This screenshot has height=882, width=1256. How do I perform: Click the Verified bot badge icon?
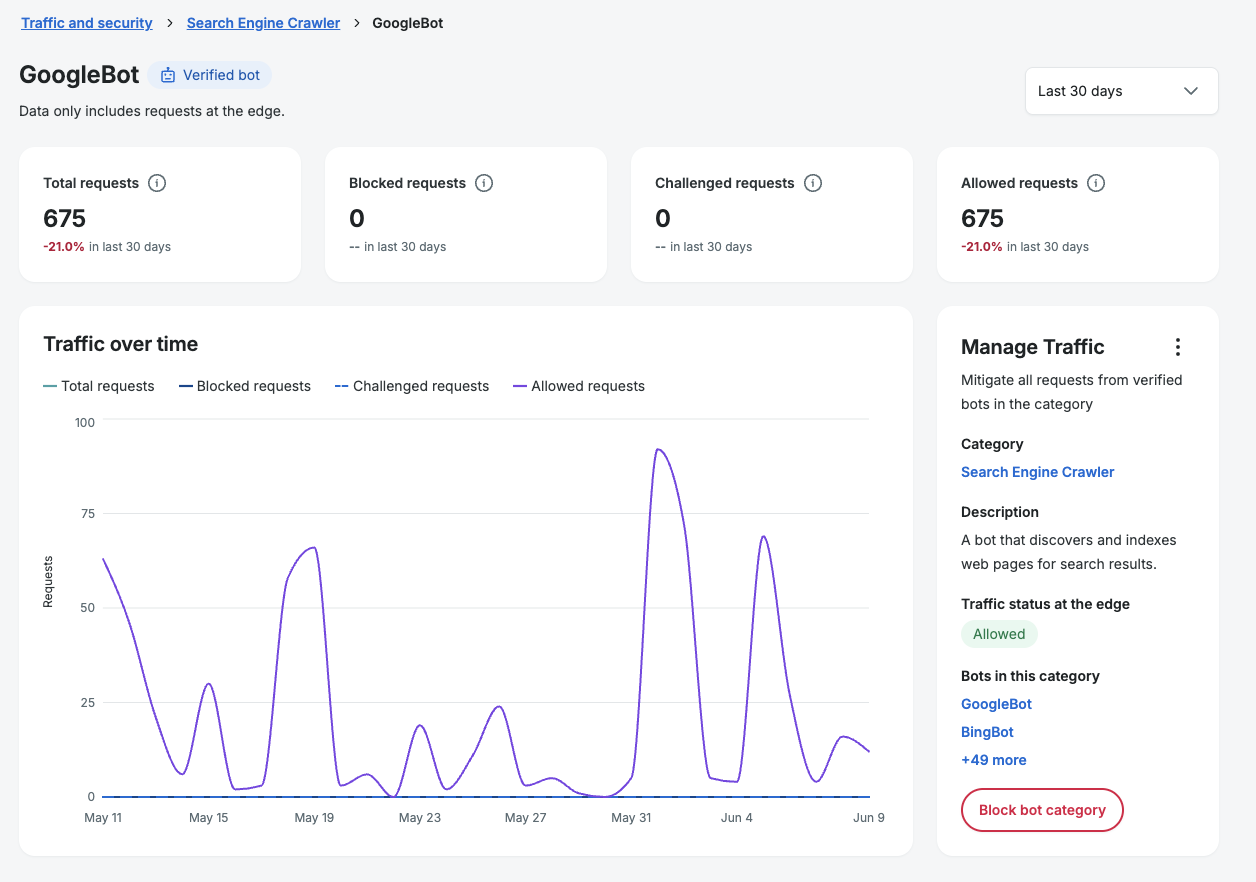pyautogui.click(x=168, y=75)
